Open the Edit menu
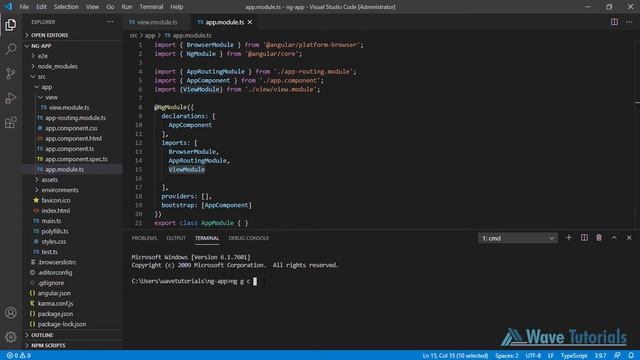Screen dimensions: 640x360 click(41, 7)
